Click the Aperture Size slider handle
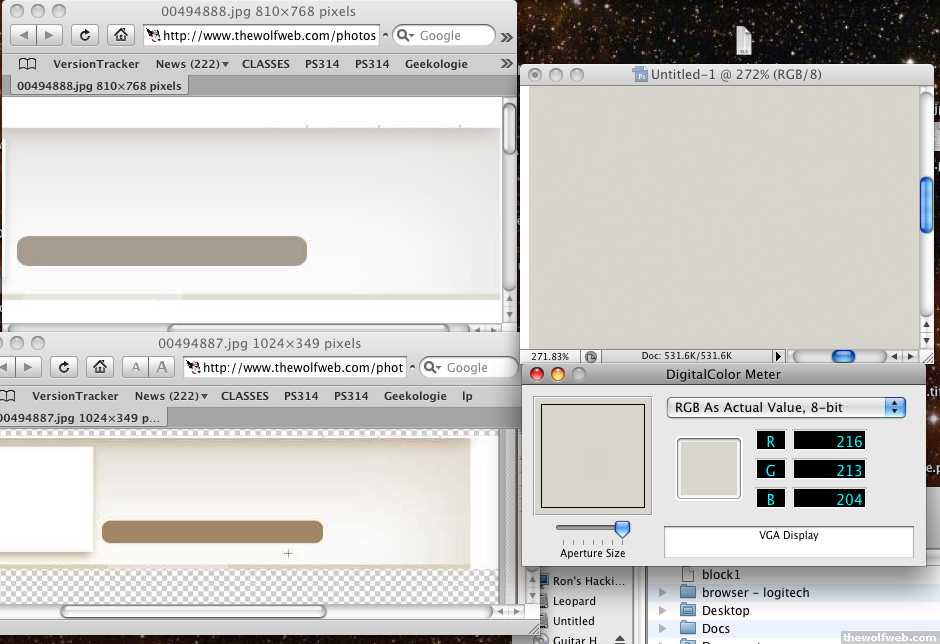940x644 pixels. pyautogui.click(x=622, y=528)
